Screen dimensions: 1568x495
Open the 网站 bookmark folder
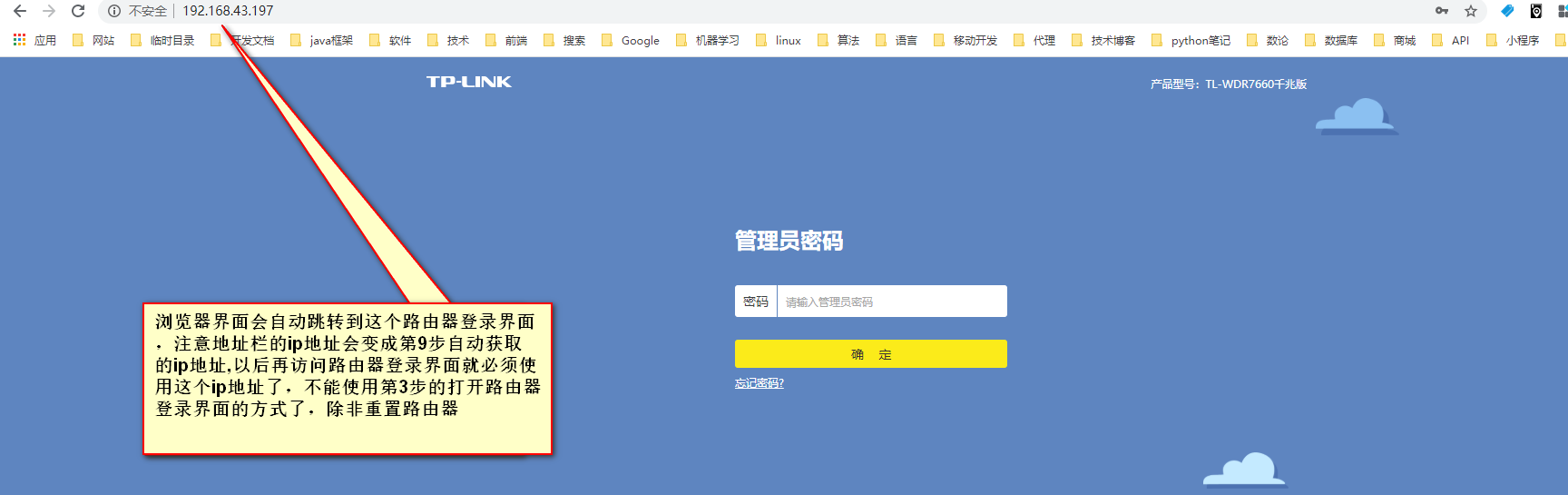pyautogui.click(x=93, y=40)
